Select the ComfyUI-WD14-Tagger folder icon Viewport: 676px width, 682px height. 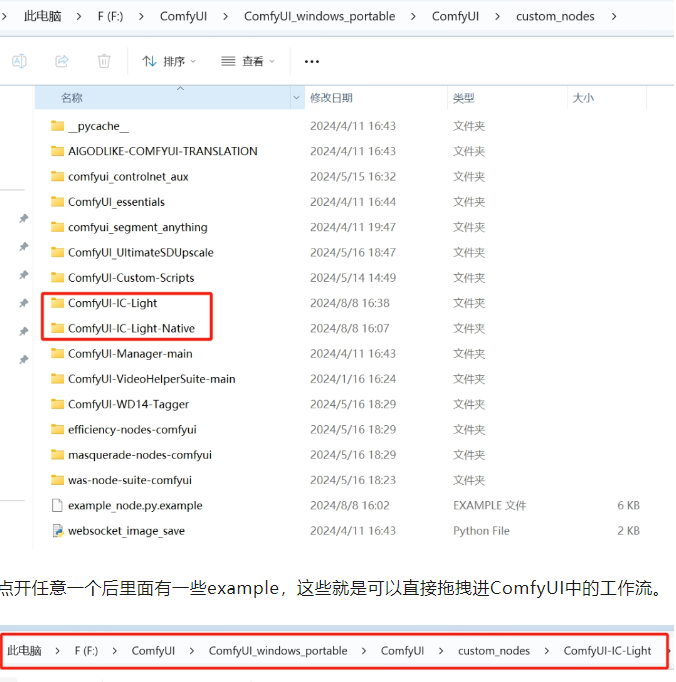click(x=57, y=404)
